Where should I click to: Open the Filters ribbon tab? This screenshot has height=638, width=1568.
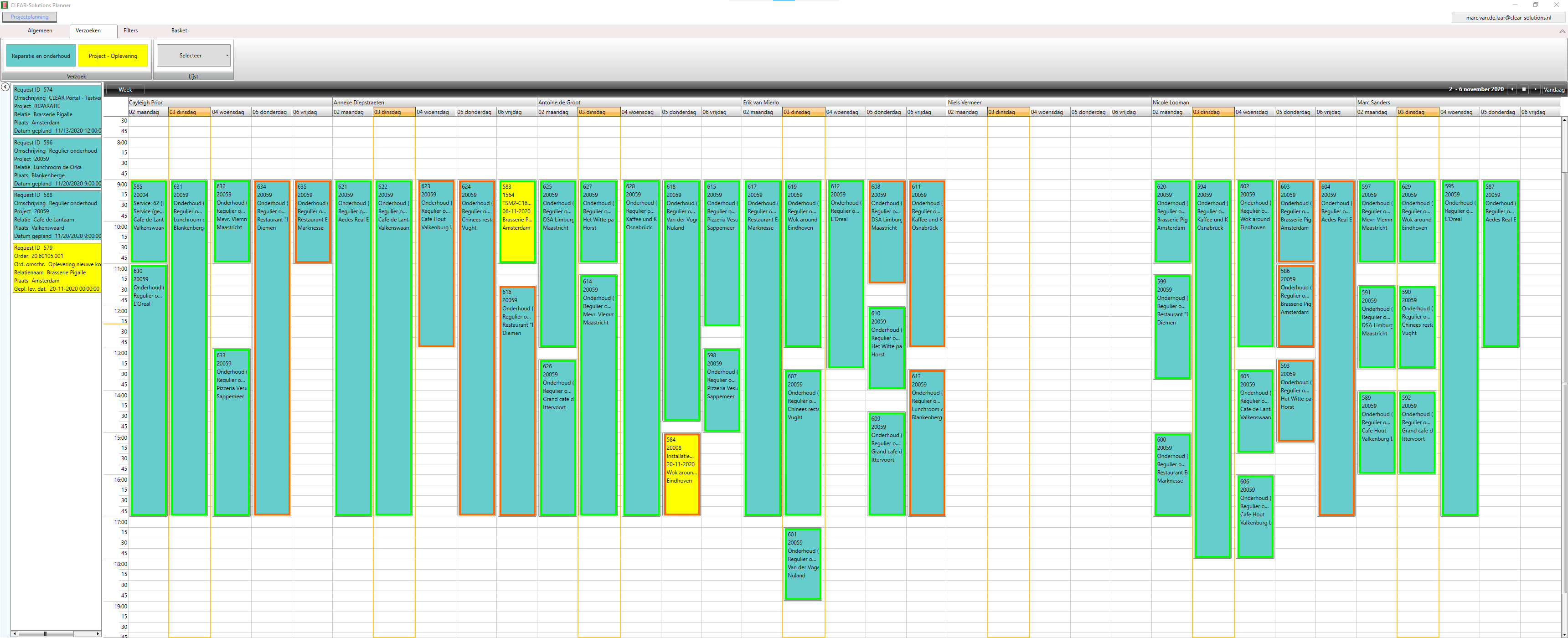tap(130, 31)
